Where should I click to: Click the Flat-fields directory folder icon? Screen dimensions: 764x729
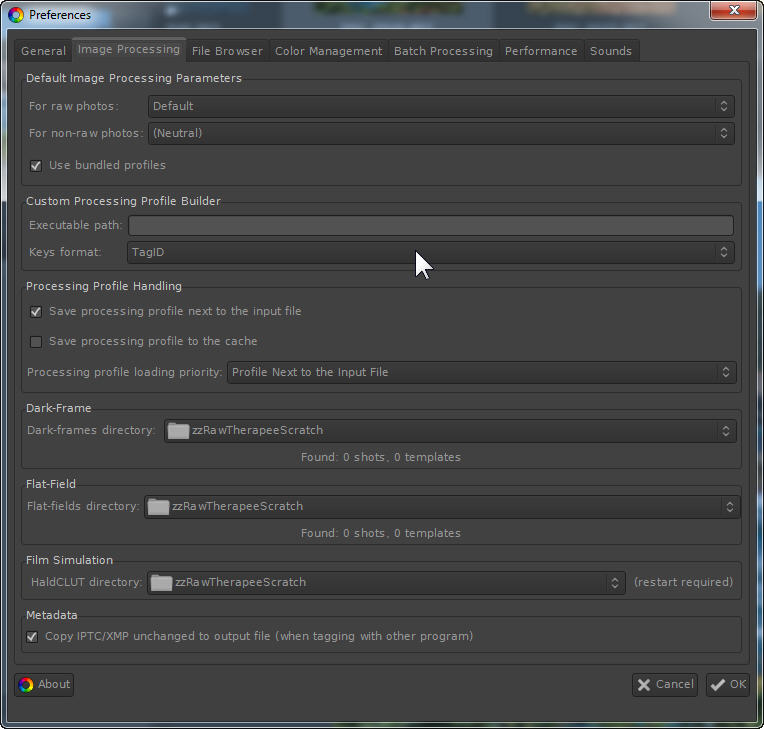(x=158, y=507)
